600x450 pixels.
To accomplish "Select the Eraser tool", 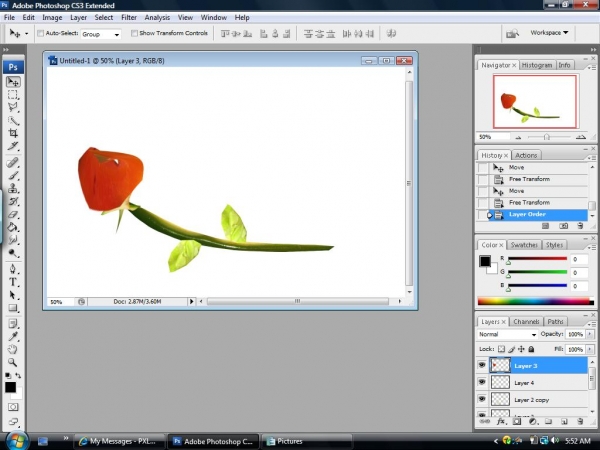I will point(13,214).
